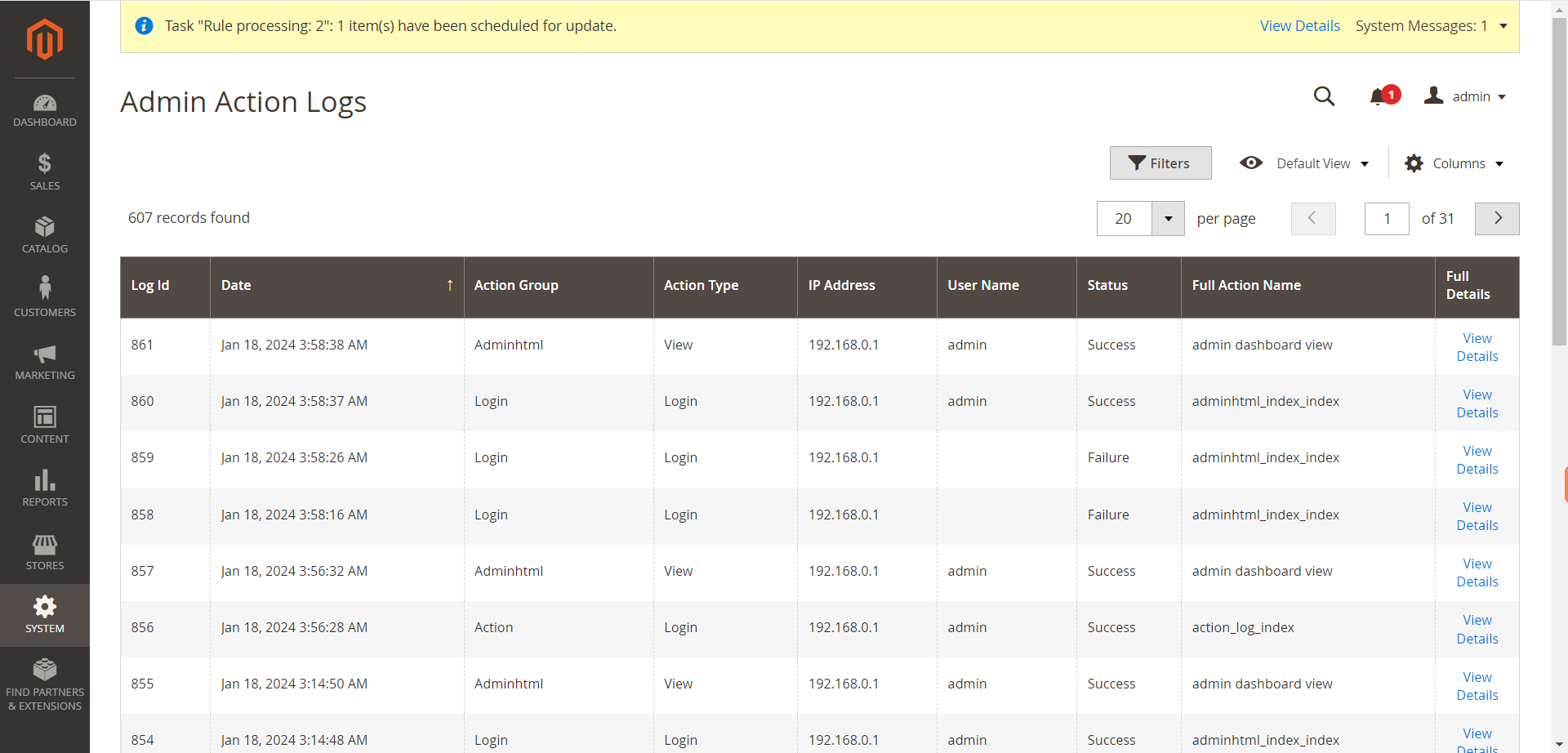
Task: View Details of the system message
Action: pos(1299,25)
